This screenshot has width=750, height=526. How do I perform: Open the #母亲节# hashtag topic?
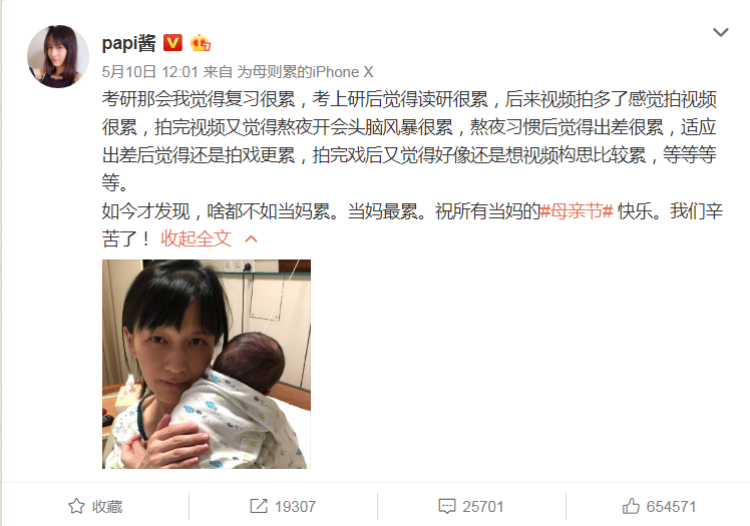point(576,211)
